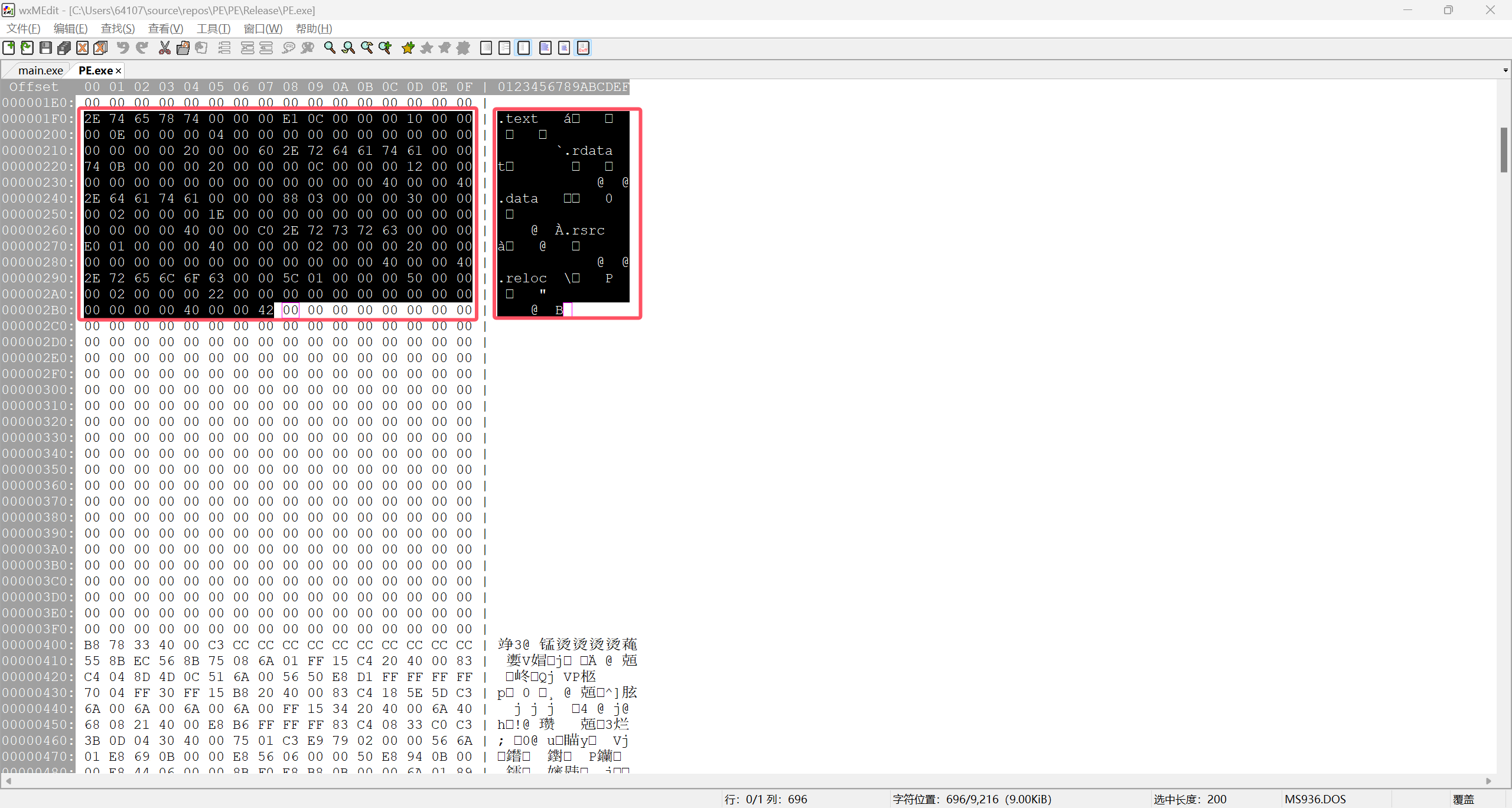Click the Open file toolbar icon

[x=27, y=48]
